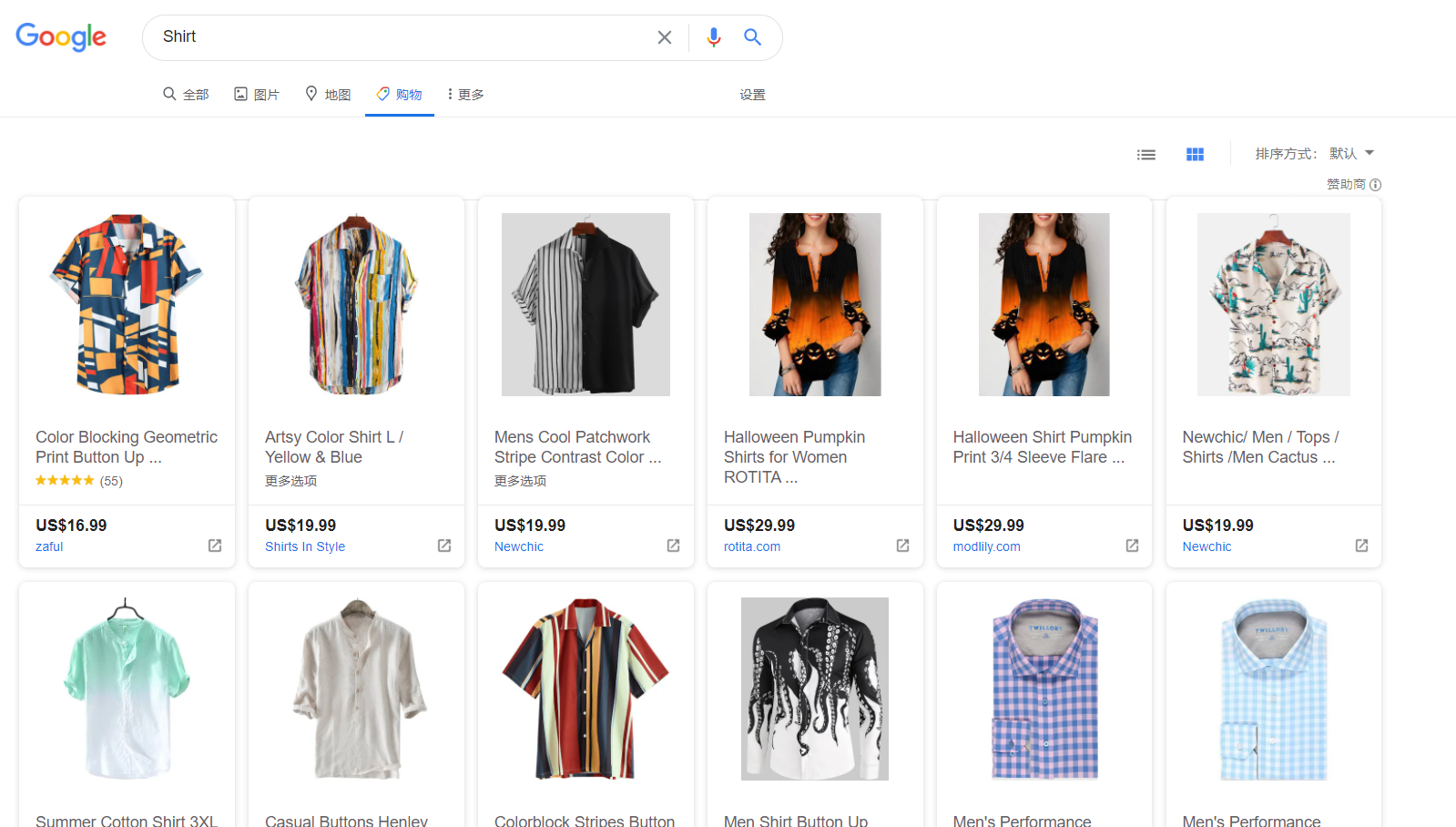Screen dimensions: 1456x827
Task: Switch to grid view icon
Action: pyautogui.click(x=1196, y=155)
